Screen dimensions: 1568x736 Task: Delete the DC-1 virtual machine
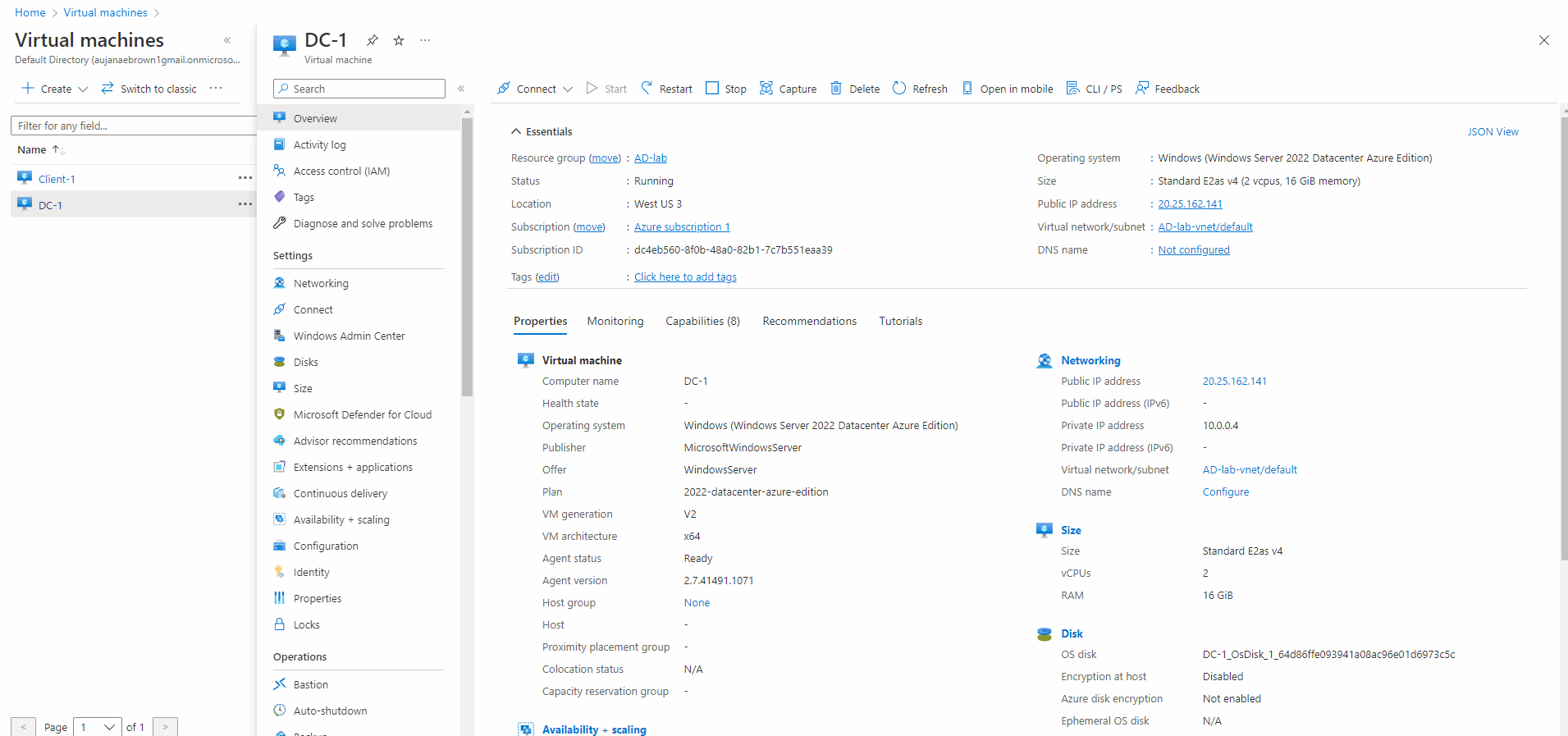coord(855,89)
